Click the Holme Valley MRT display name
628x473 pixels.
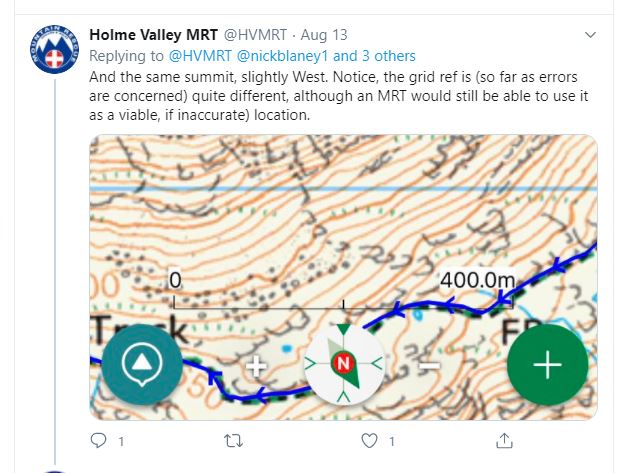[153, 35]
